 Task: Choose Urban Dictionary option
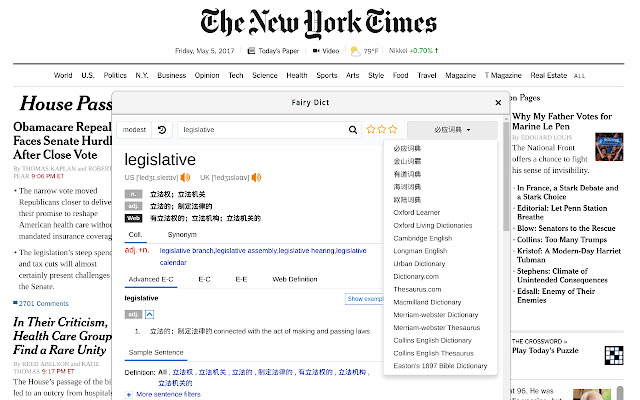coord(419,264)
